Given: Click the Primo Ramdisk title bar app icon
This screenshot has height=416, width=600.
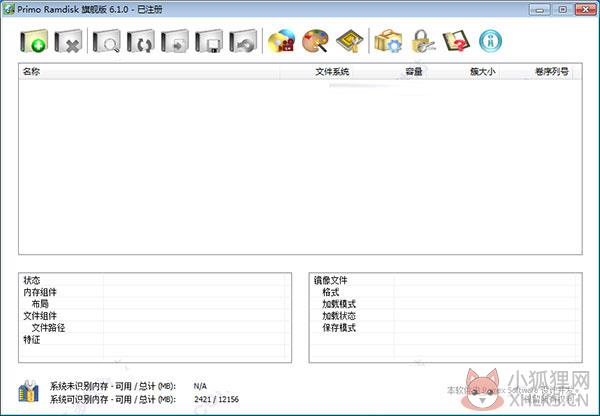Looking at the screenshot, I should pyautogui.click(x=8, y=9).
